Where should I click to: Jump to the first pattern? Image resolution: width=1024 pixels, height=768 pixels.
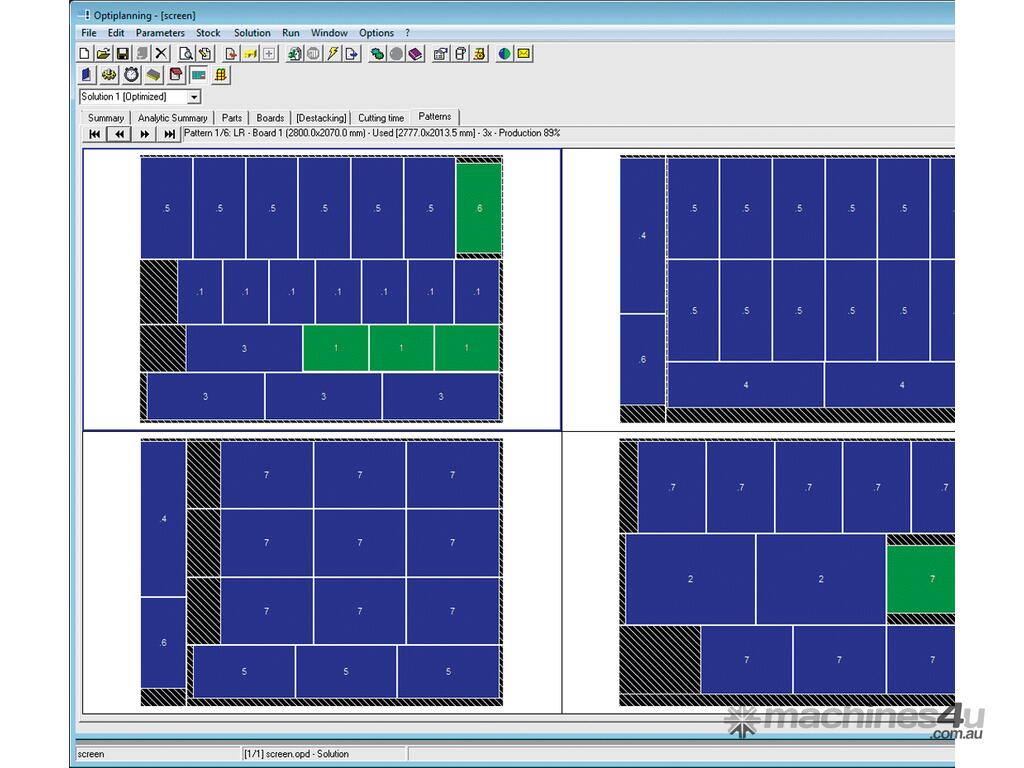click(x=94, y=134)
